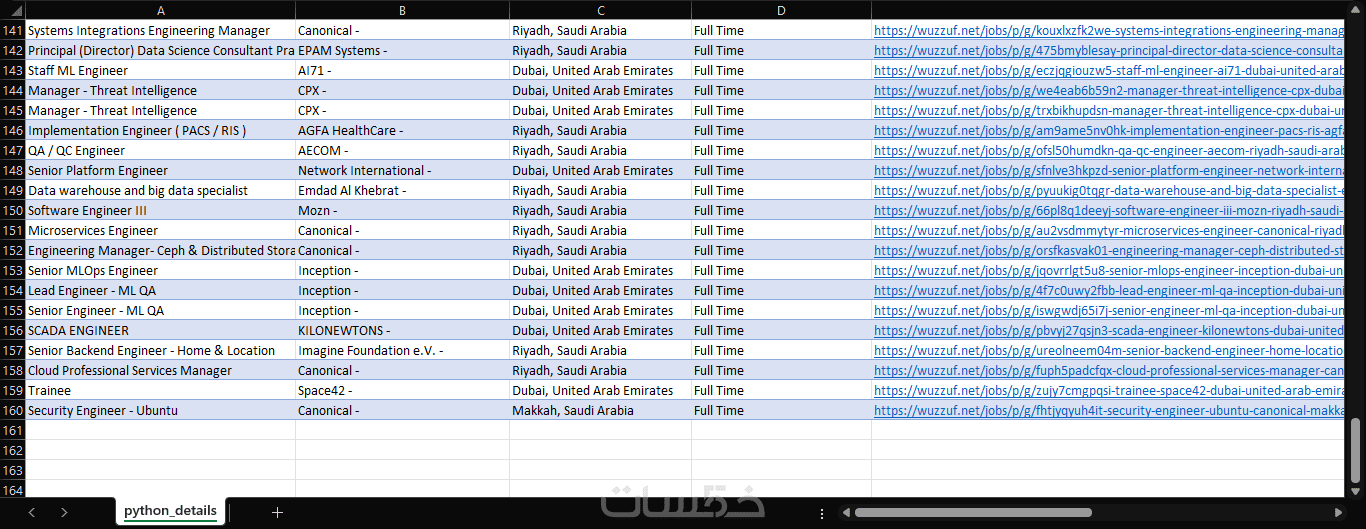The width and height of the screenshot is (1366, 529).
Task: Select cell 'Senior MLOps Engineer'
Action: (x=161, y=270)
